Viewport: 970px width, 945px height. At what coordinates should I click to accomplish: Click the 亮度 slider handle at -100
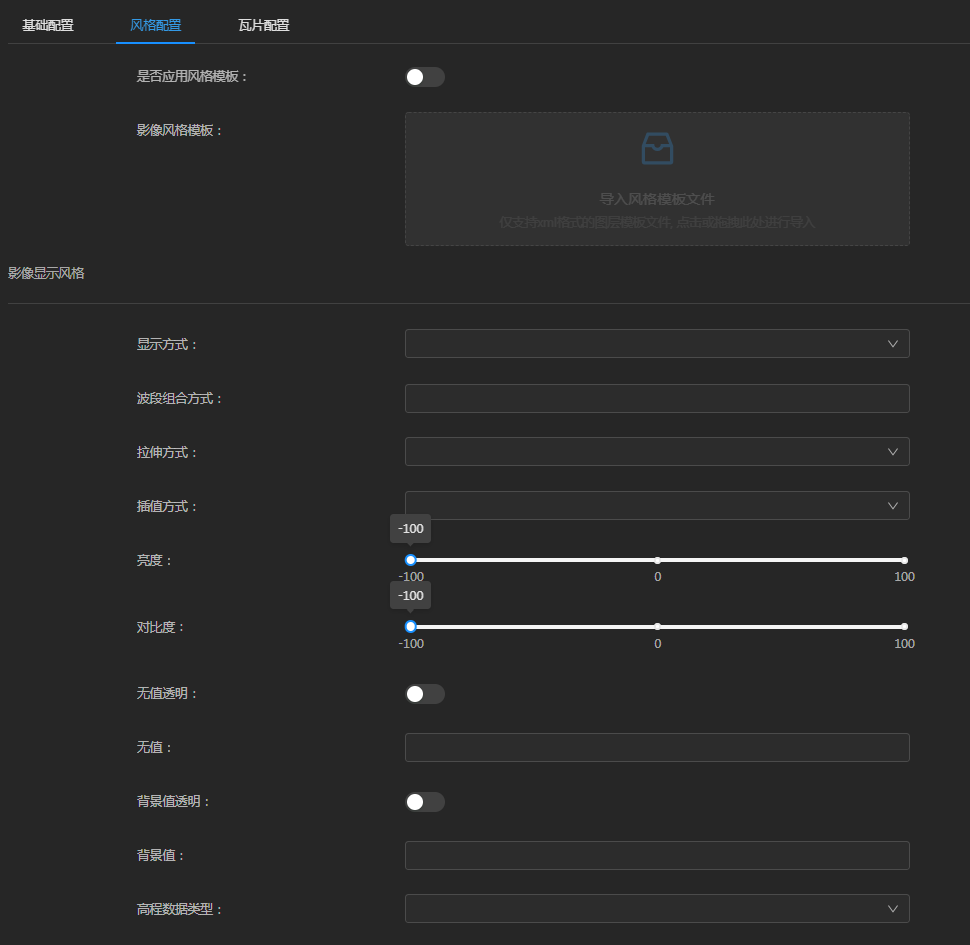(410, 560)
